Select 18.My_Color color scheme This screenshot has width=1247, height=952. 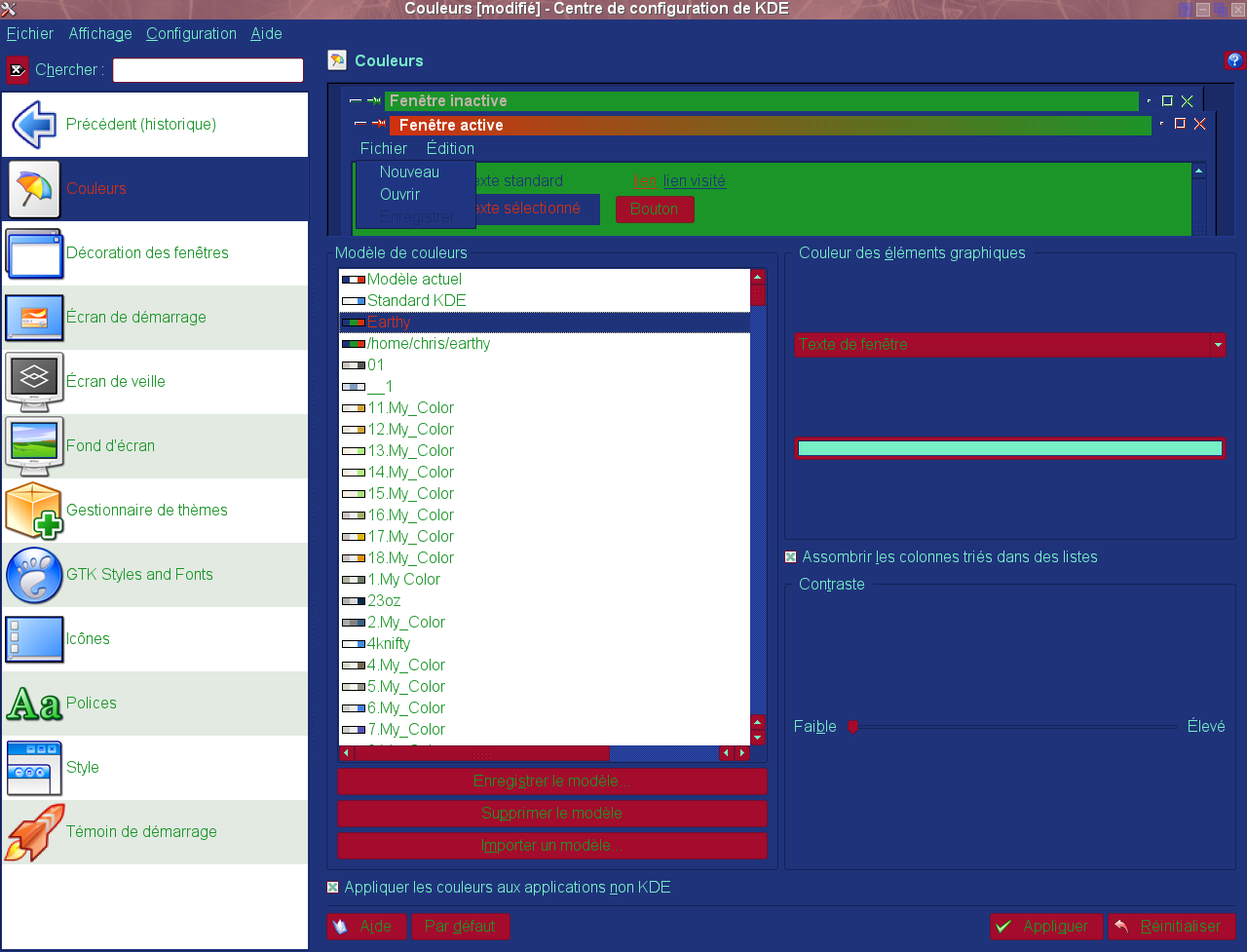tap(545, 558)
